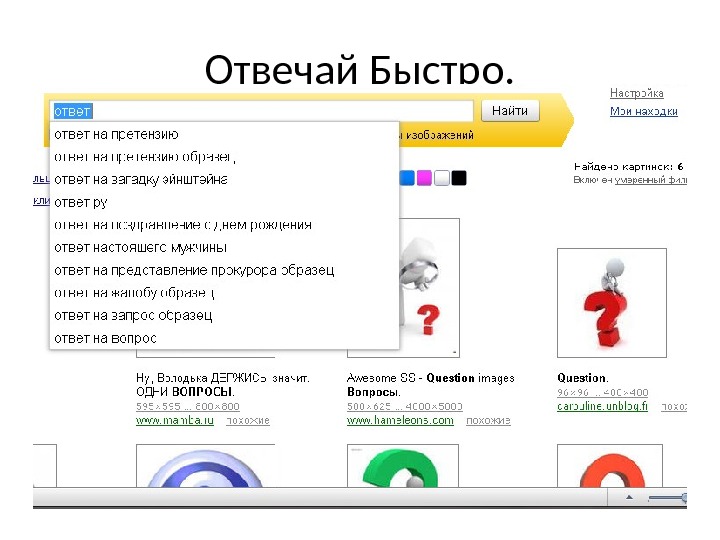Filter images by black color swatch
Viewport: 720px width, 540px height.
coord(459,178)
